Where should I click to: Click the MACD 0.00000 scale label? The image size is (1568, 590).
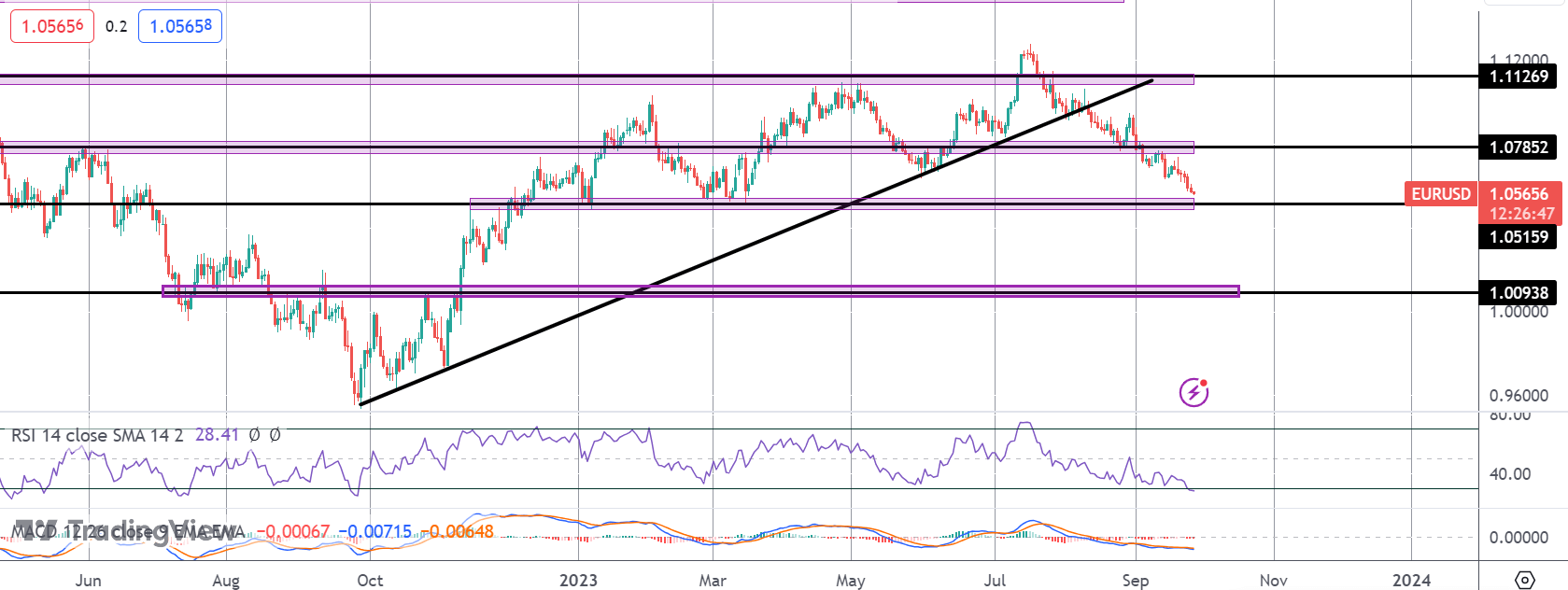click(1519, 537)
